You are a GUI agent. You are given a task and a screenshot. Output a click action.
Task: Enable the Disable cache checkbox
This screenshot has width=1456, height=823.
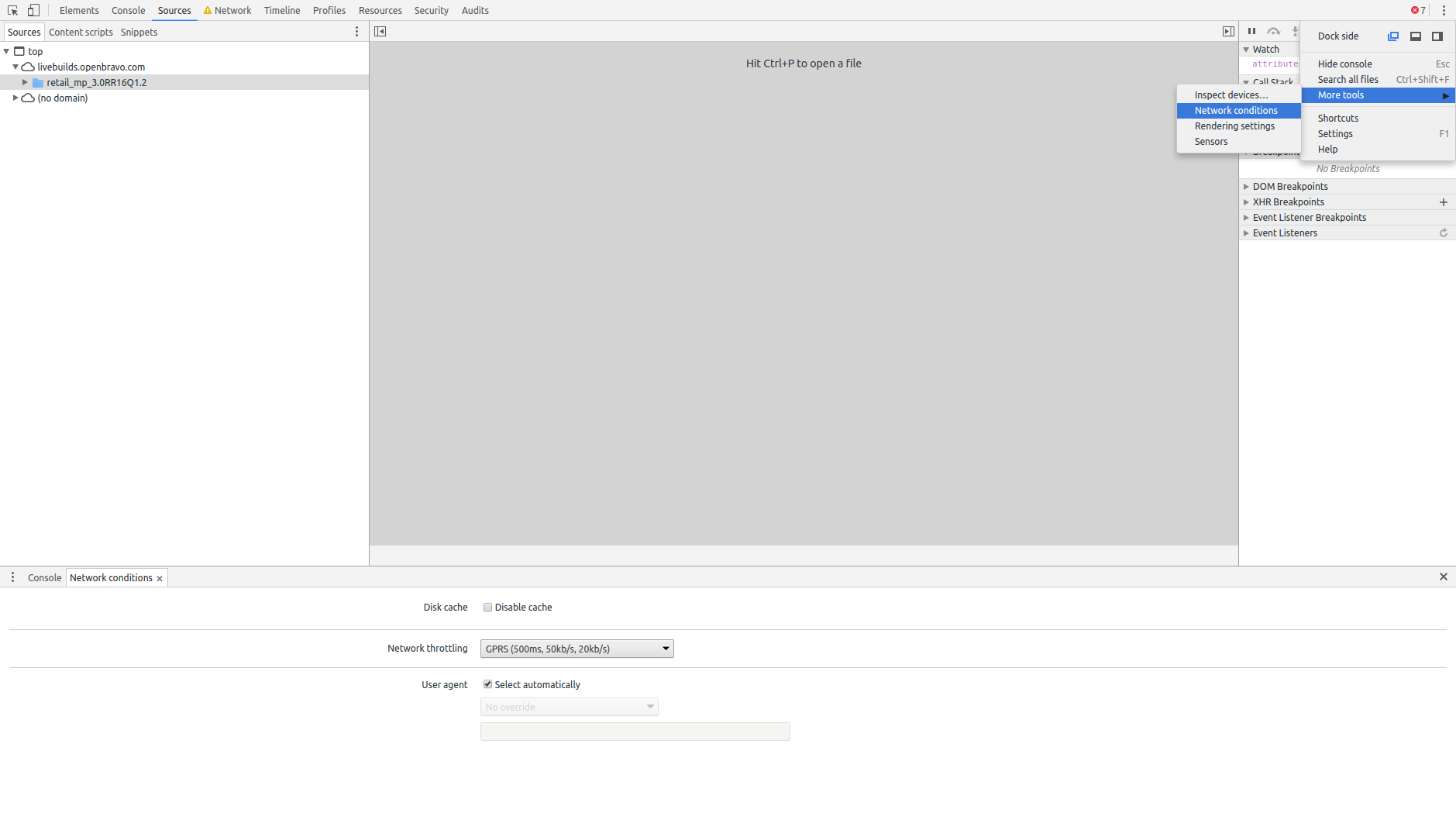coord(487,608)
